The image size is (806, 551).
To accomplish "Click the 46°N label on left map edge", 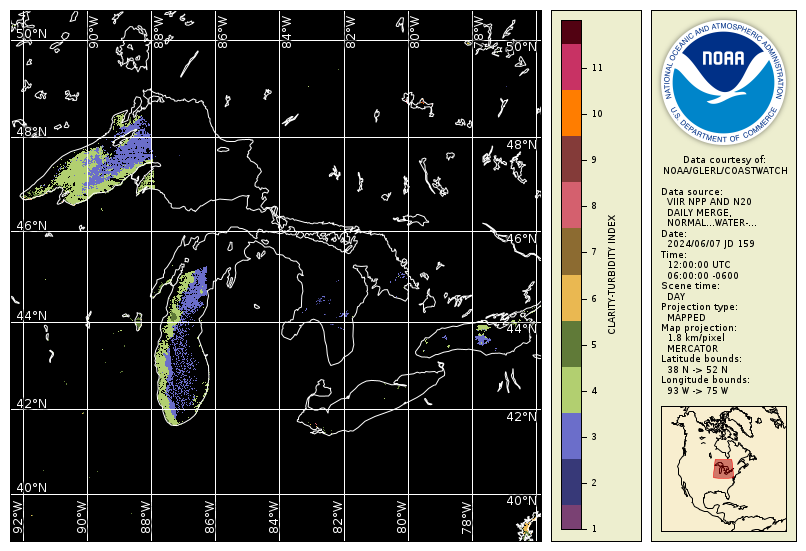I will coord(31,226).
